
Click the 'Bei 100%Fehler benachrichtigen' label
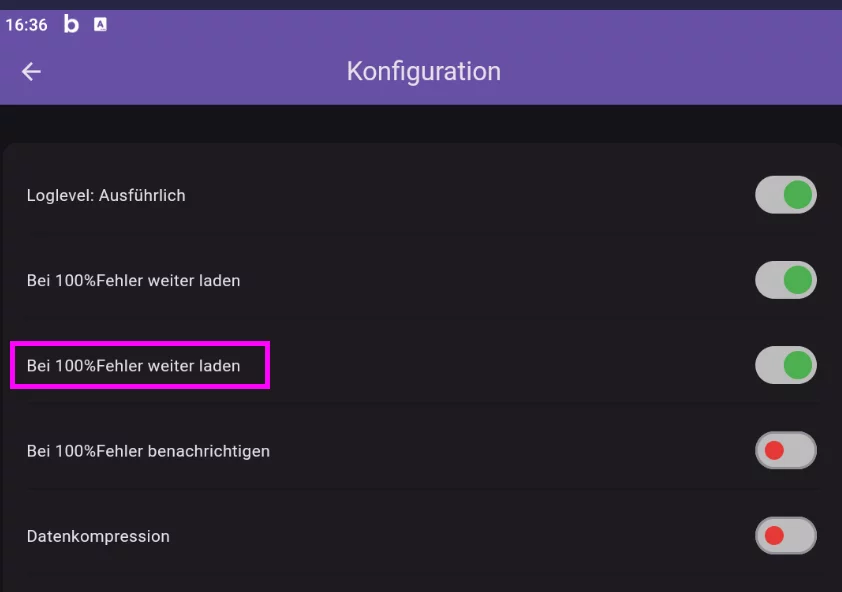coord(148,451)
